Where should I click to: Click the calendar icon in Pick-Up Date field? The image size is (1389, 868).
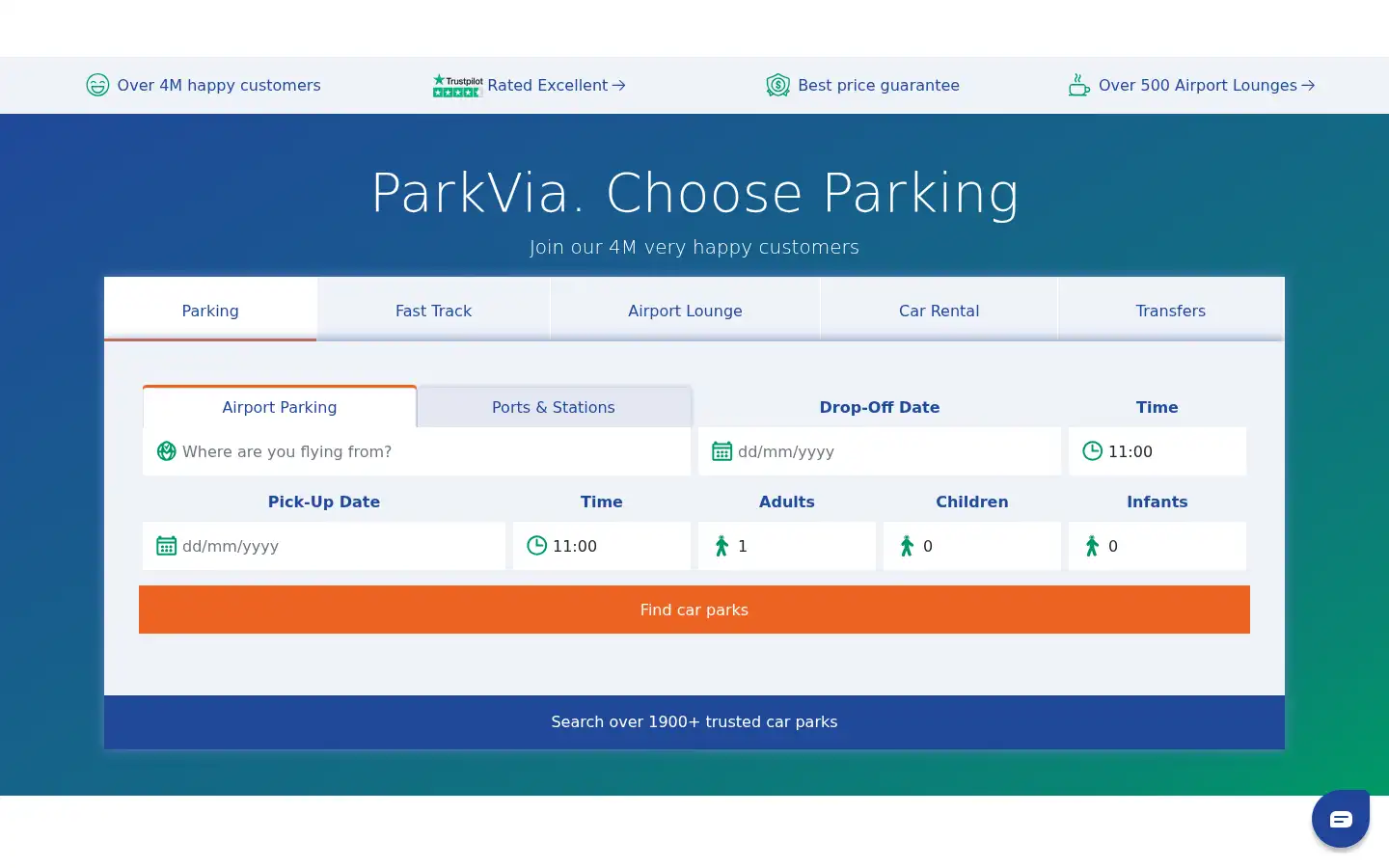(x=166, y=546)
